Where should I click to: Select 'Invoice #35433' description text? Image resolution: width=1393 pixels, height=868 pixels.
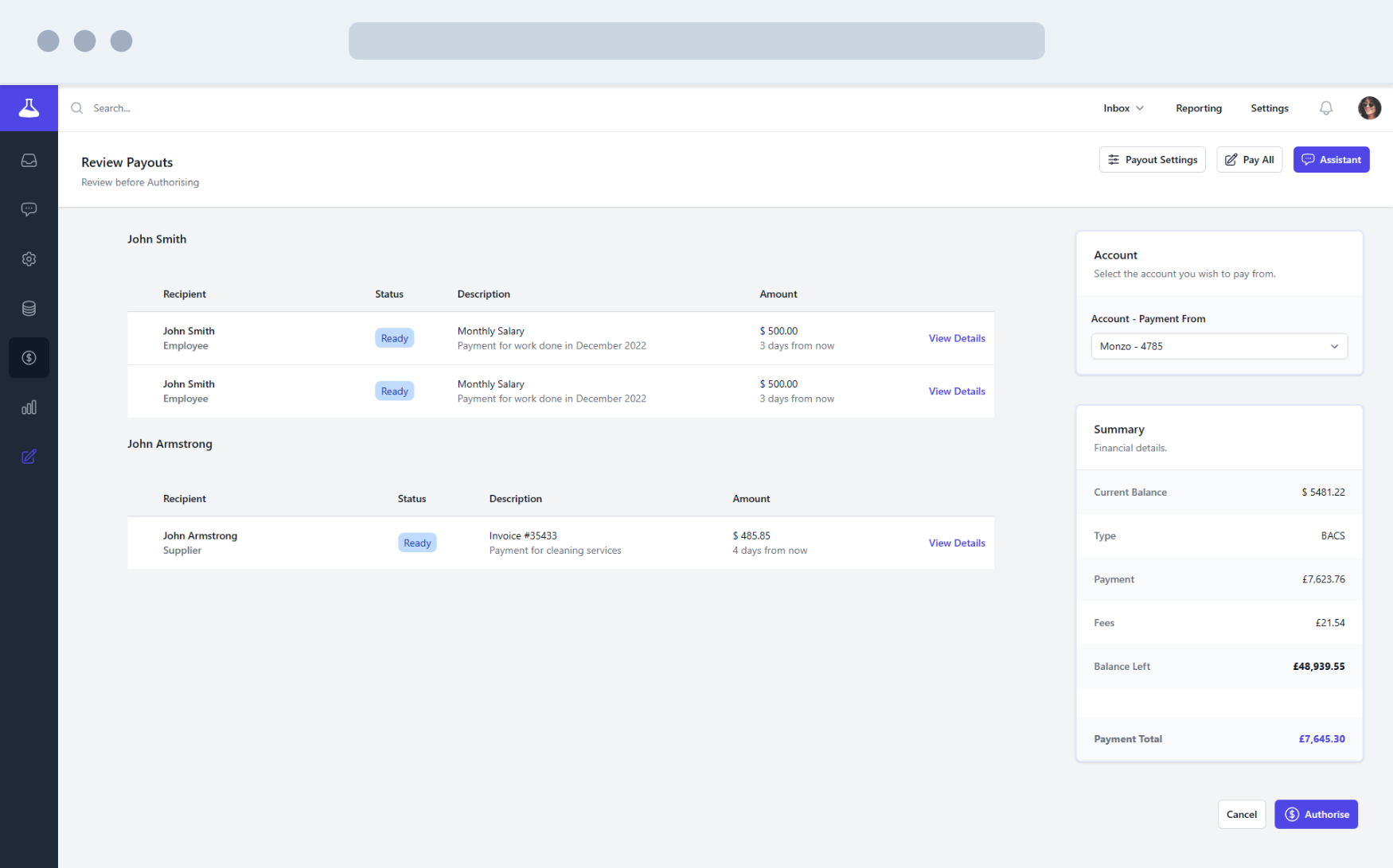coord(523,536)
